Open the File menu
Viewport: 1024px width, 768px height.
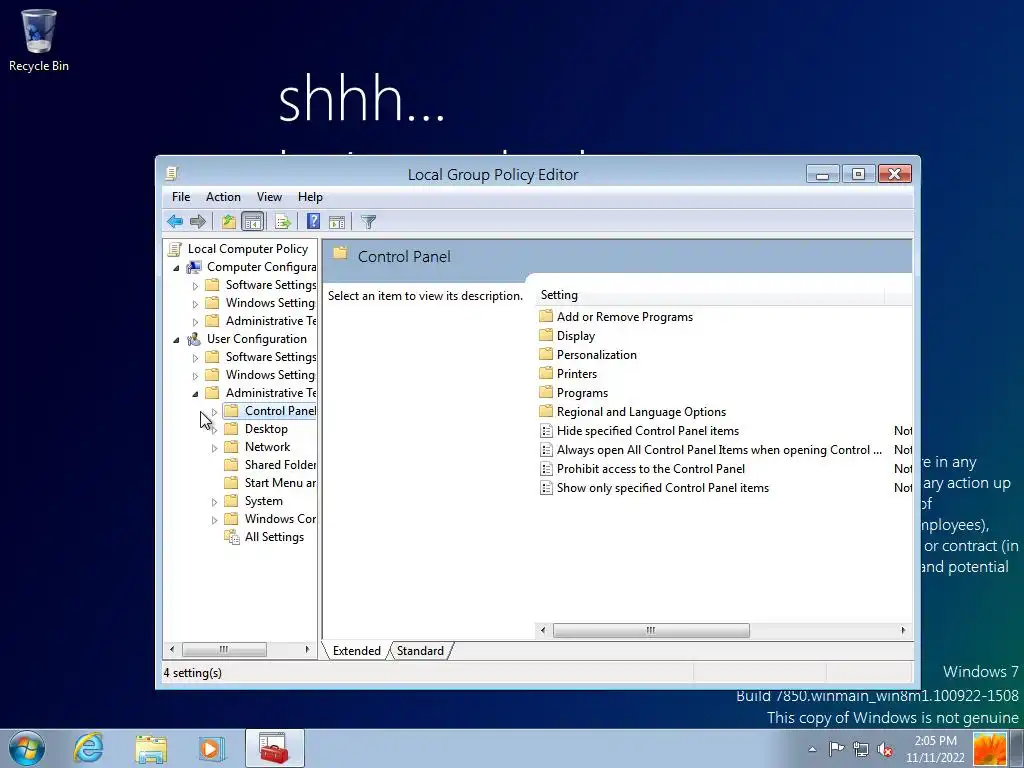[x=181, y=197]
